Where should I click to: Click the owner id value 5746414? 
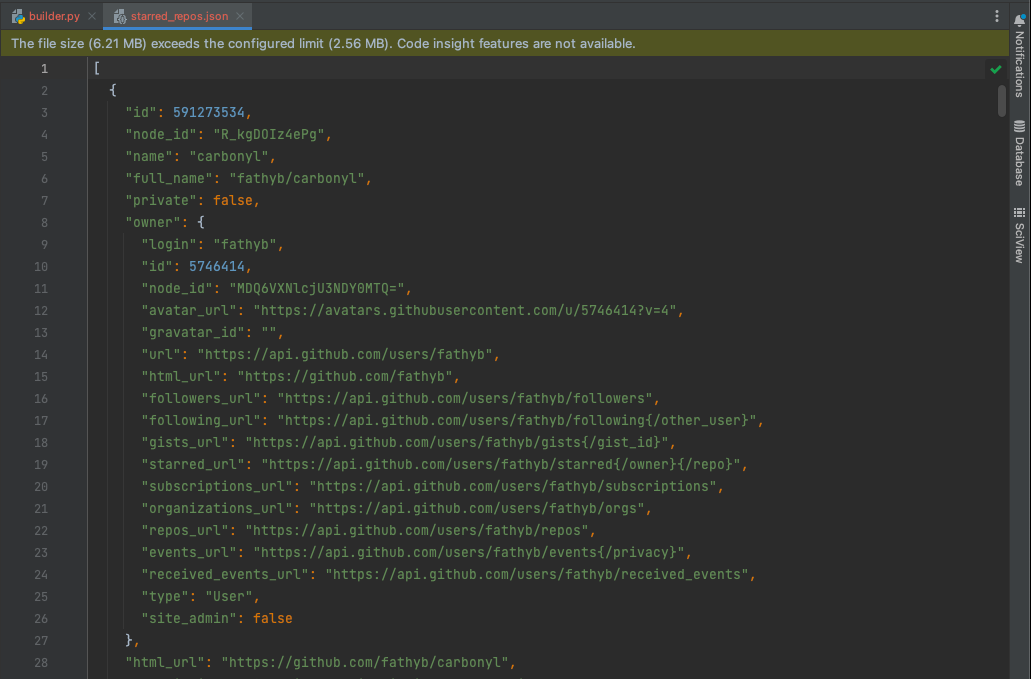(x=216, y=267)
